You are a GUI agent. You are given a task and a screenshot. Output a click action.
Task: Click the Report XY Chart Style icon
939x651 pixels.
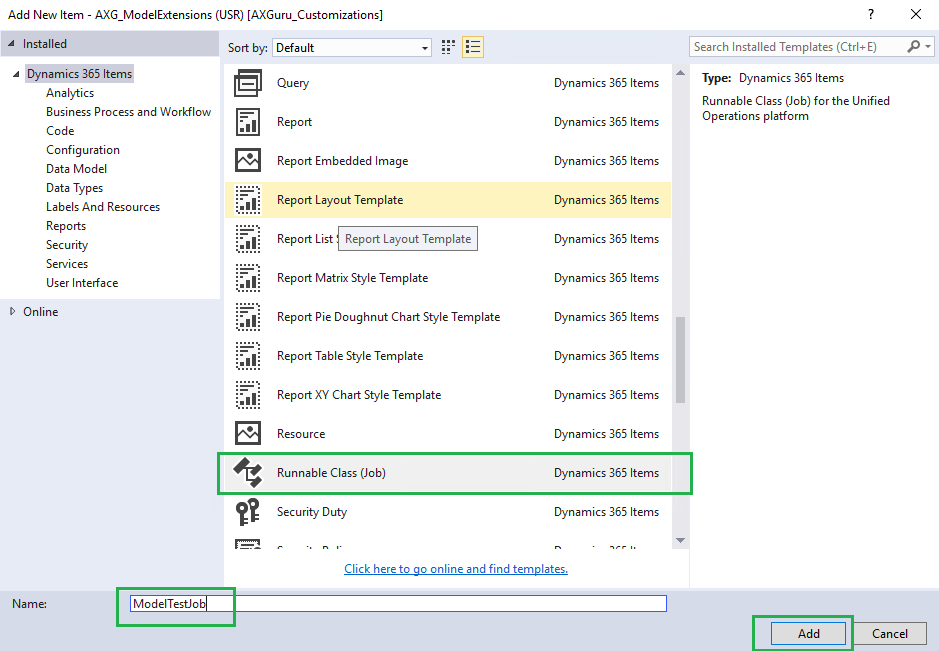tap(247, 394)
